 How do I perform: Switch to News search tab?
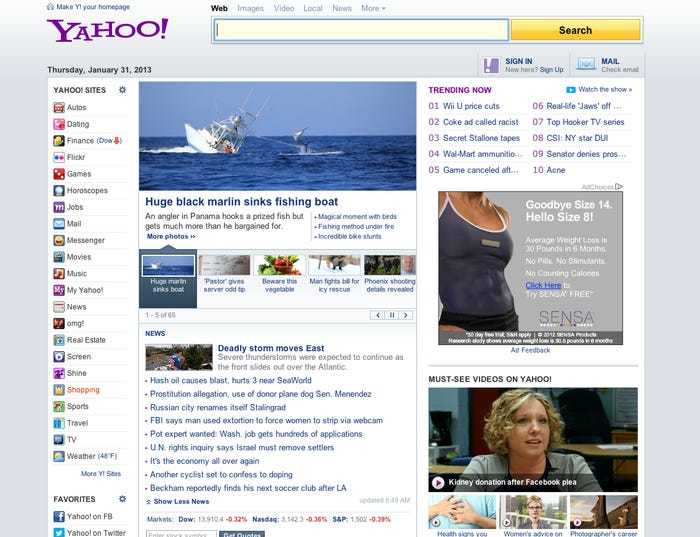pyautogui.click(x=342, y=8)
